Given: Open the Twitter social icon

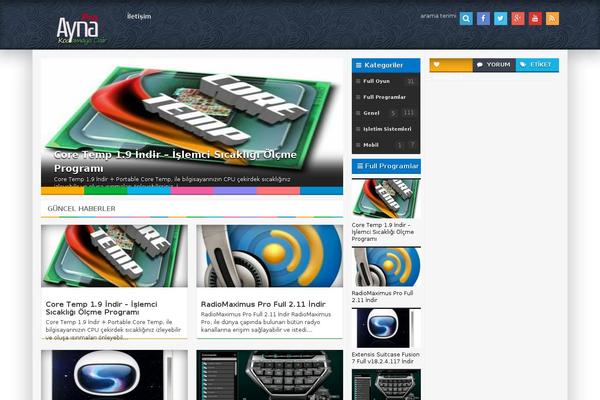Looking at the screenshot, I should (x=500, y=18).
